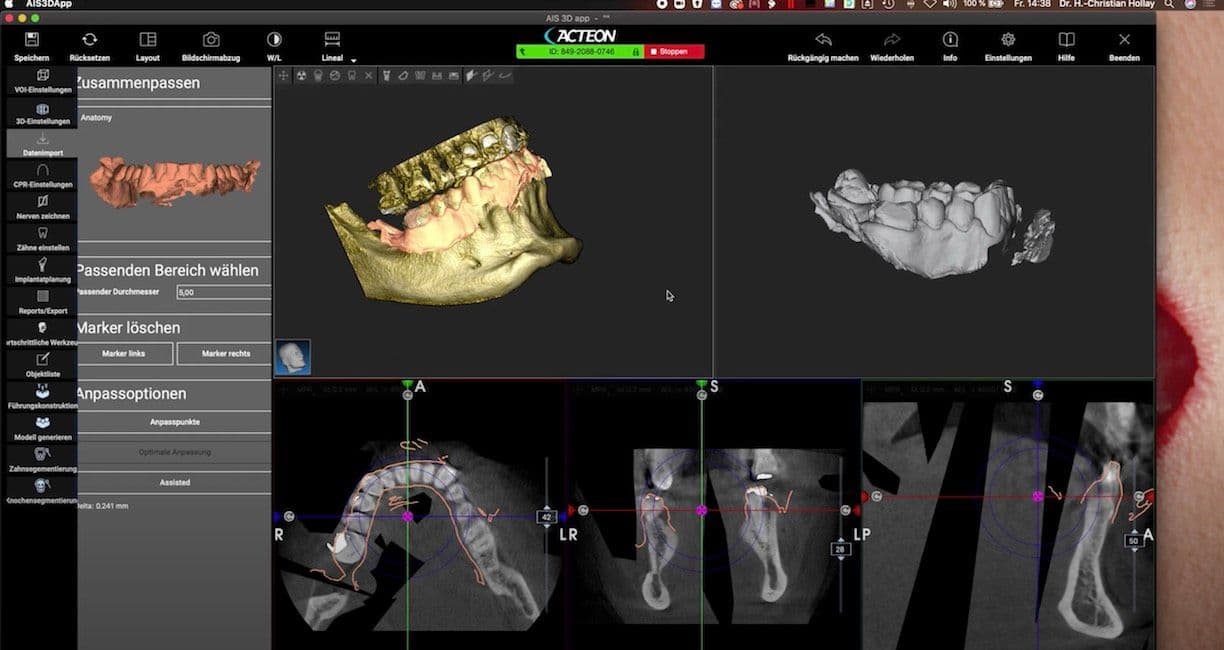Click the green S marker atop coronal view

tap(701, 384)
